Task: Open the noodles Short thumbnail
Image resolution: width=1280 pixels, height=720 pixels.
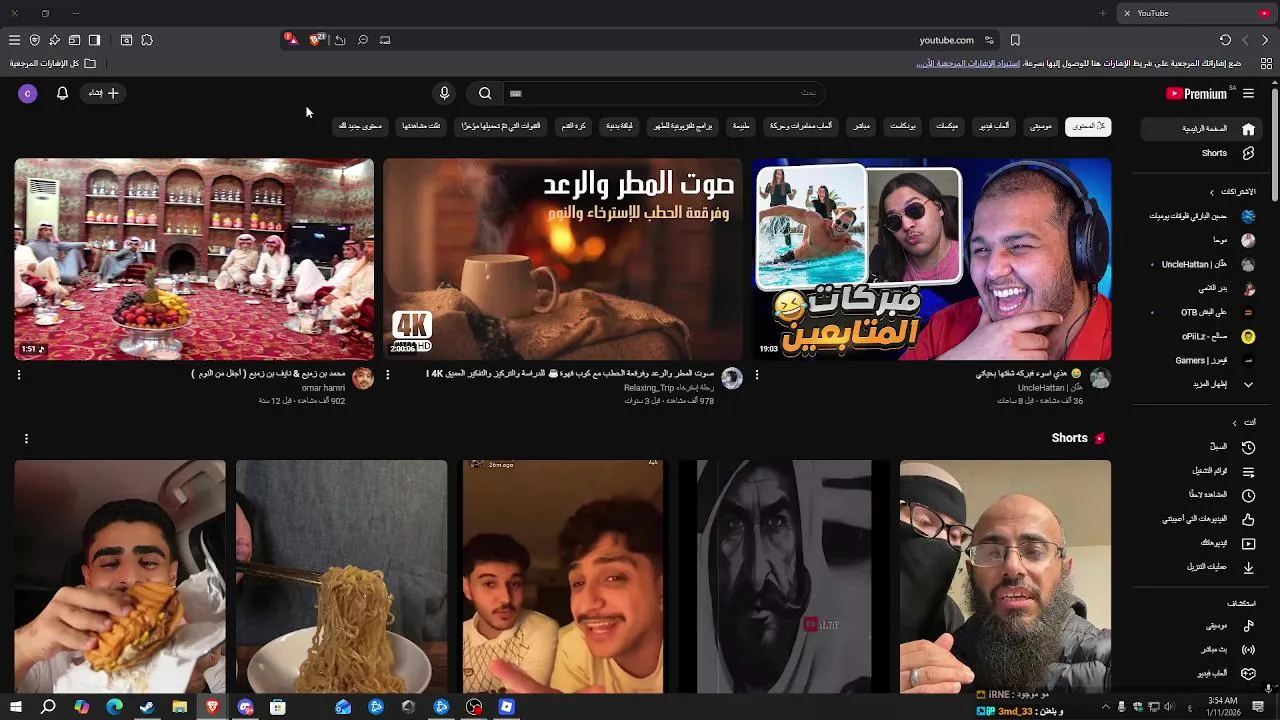Action: coord(342,577)
